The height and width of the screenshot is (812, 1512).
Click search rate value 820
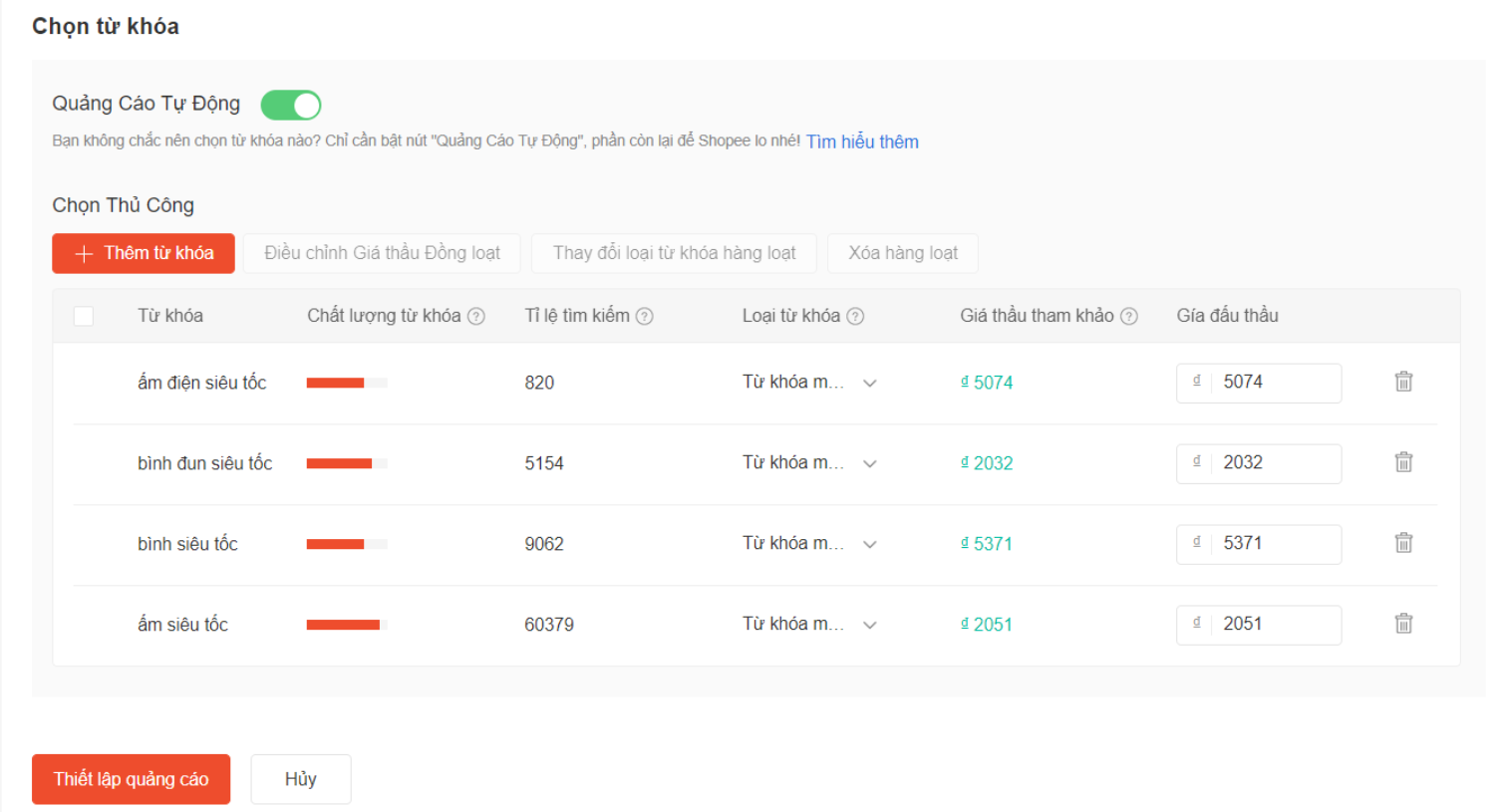pos(539,383)
